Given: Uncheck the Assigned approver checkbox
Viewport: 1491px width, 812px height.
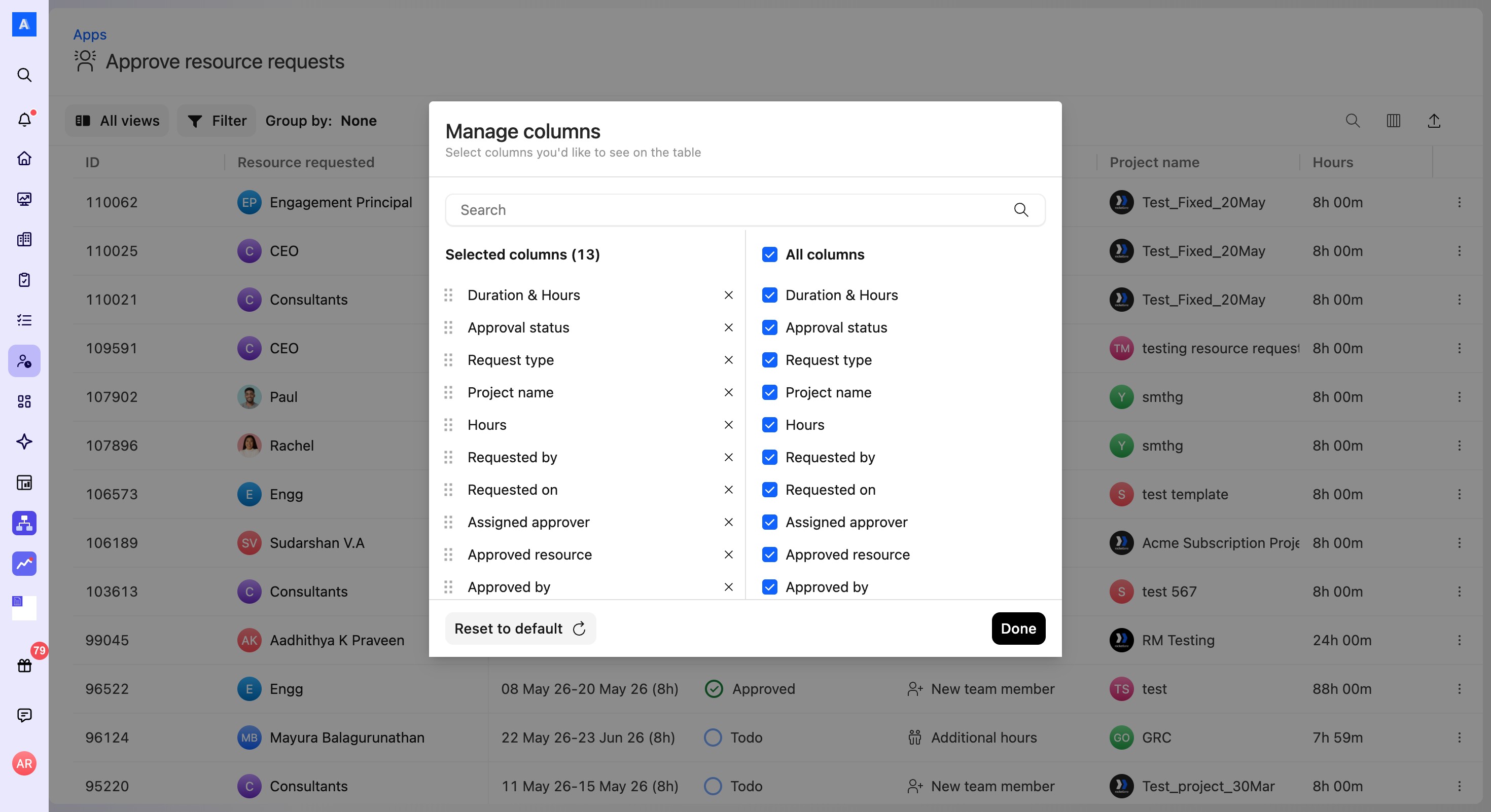Looking at the screenshot, I should point(770,522).
